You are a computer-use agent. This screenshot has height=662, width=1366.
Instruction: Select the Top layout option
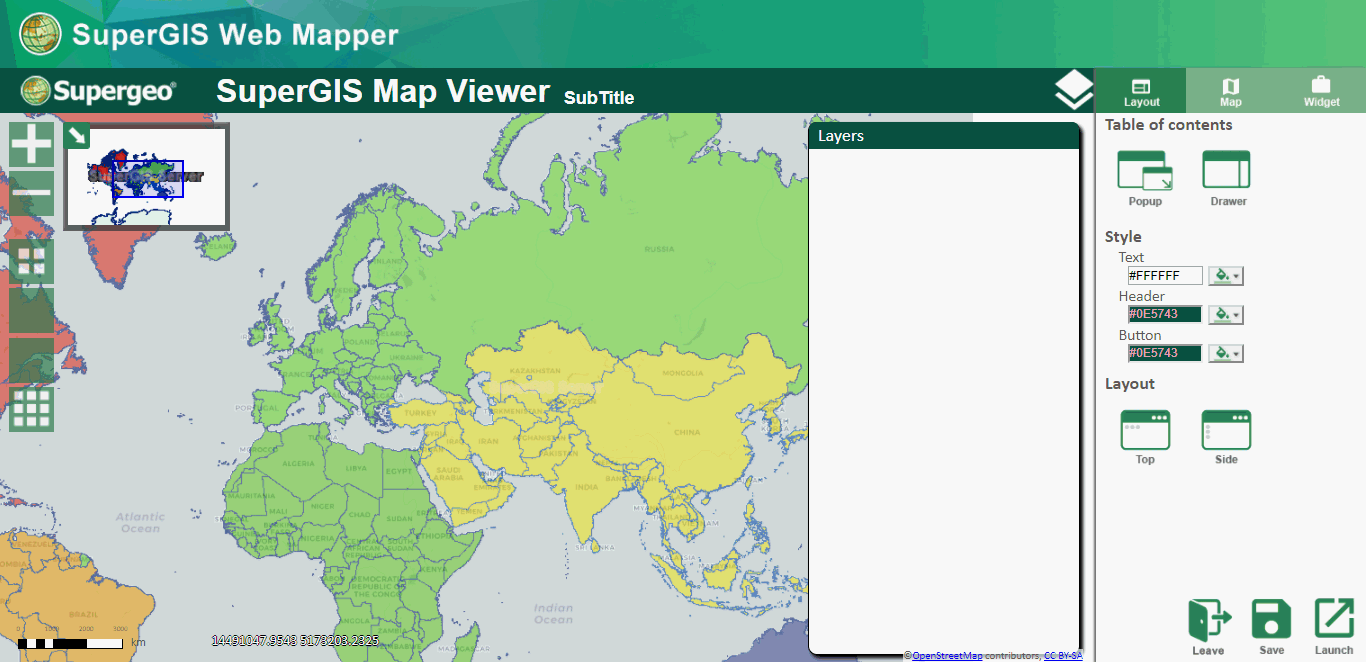click(1145, 438)
